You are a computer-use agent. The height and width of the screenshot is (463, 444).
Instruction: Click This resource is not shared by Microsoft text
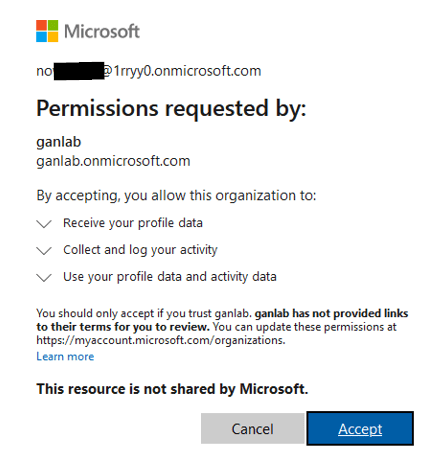172,389
